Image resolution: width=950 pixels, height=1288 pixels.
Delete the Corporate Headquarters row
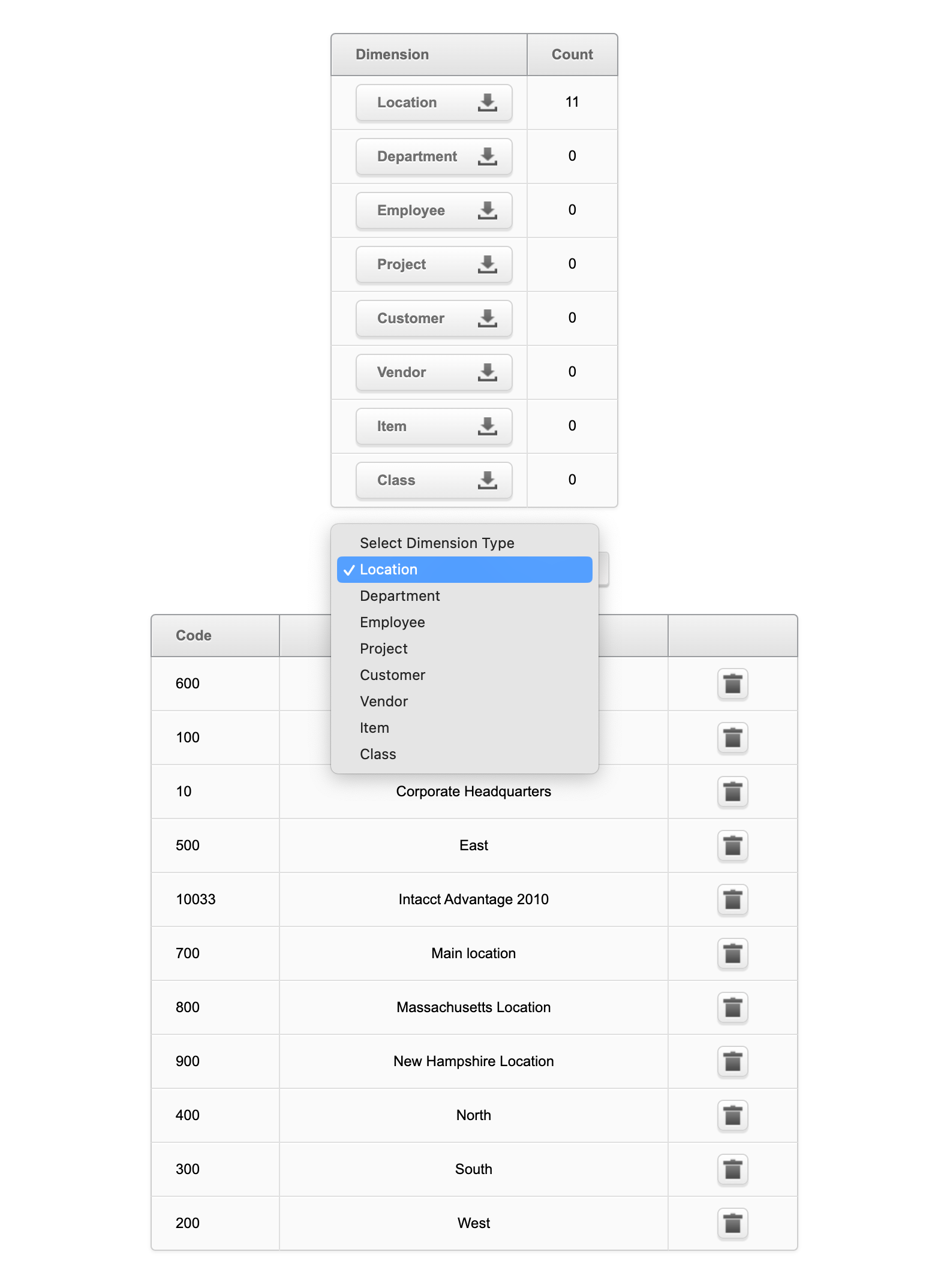point(732,792)
